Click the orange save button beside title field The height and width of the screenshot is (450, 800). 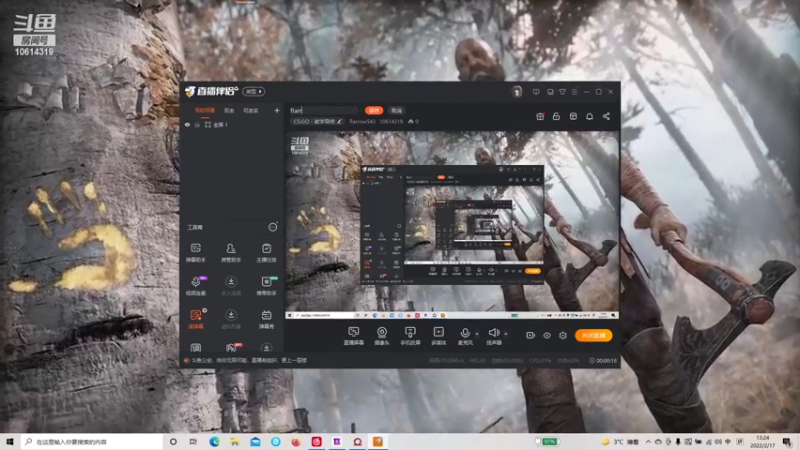coord(374,110)
